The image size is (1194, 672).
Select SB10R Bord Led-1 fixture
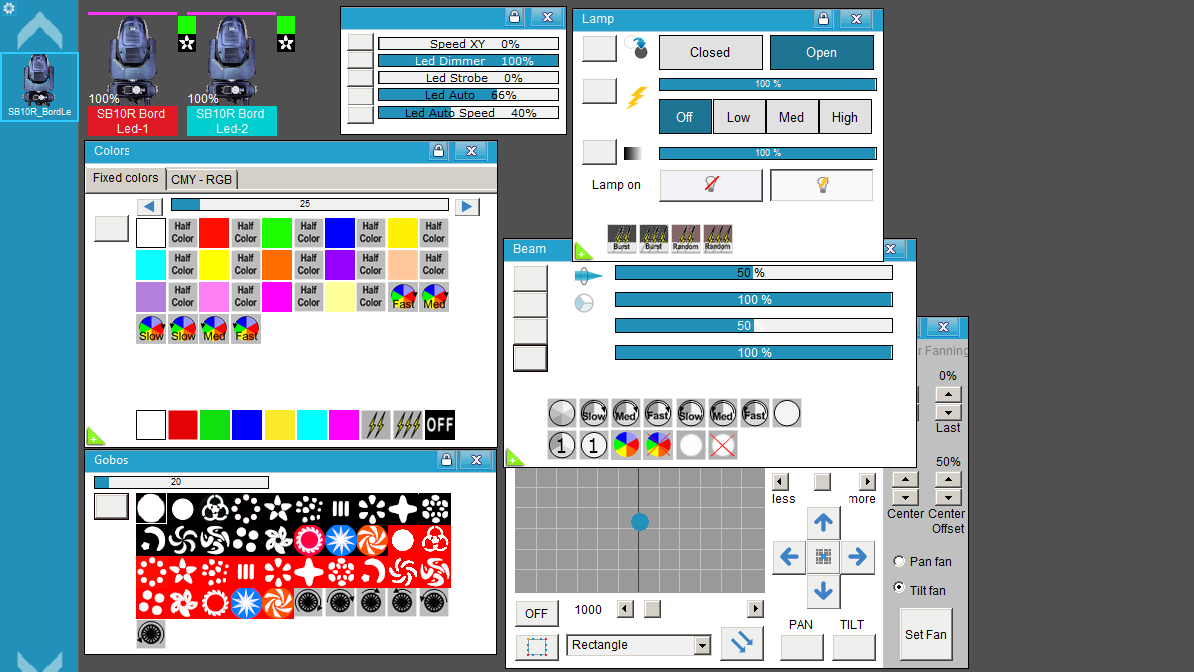(x=132, y=75)
